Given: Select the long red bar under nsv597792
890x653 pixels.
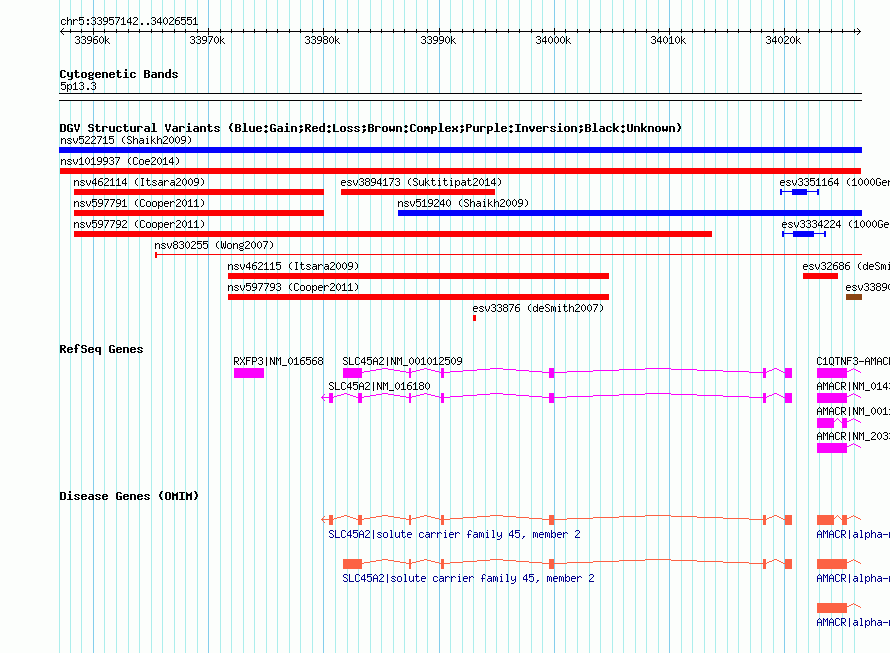Looking at the screenshot, I should pyautogui.click(x=393, y=234).
